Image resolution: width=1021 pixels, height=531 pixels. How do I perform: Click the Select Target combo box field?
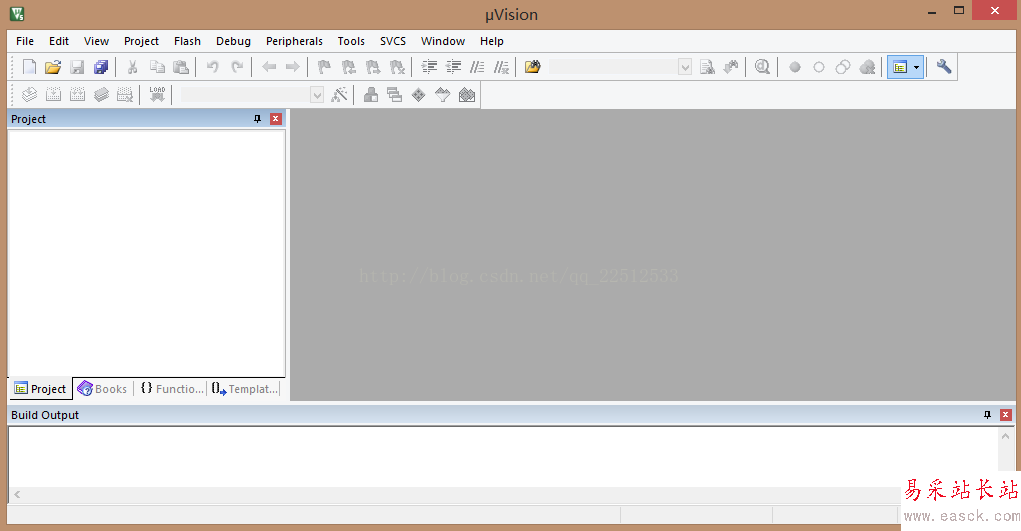tap(245, 94)
